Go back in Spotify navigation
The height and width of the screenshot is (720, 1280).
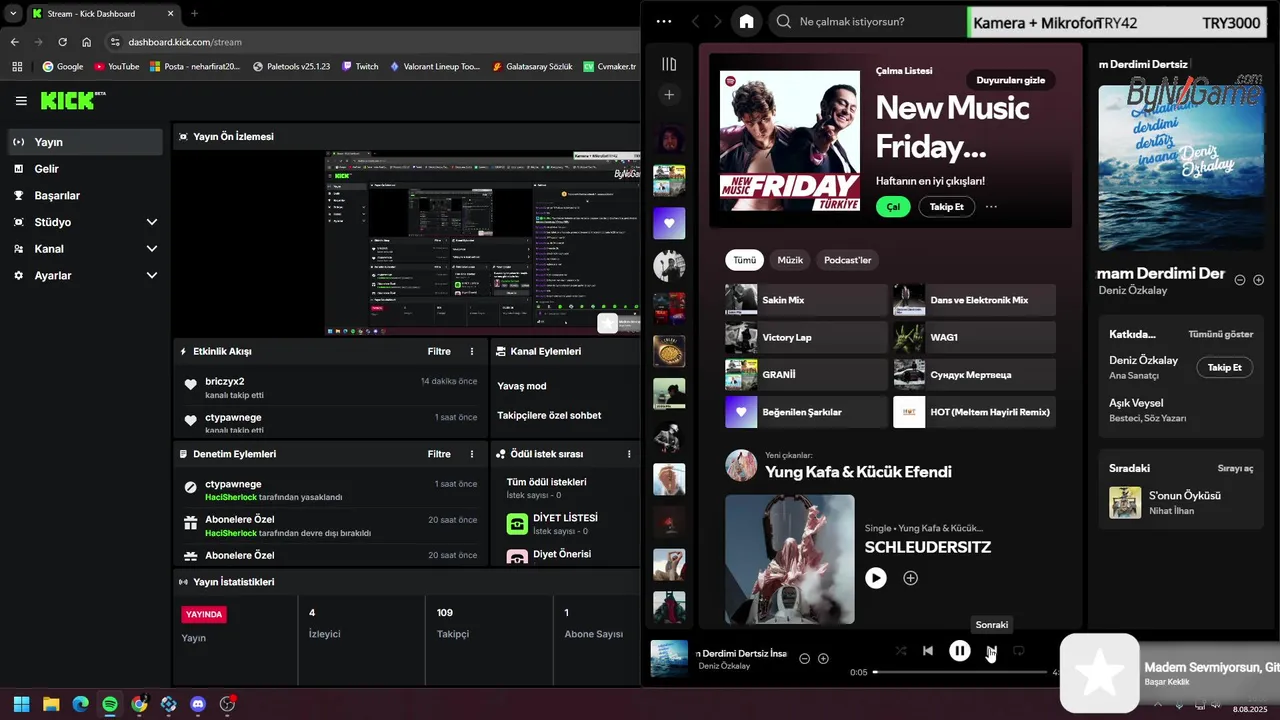point(695,21)
